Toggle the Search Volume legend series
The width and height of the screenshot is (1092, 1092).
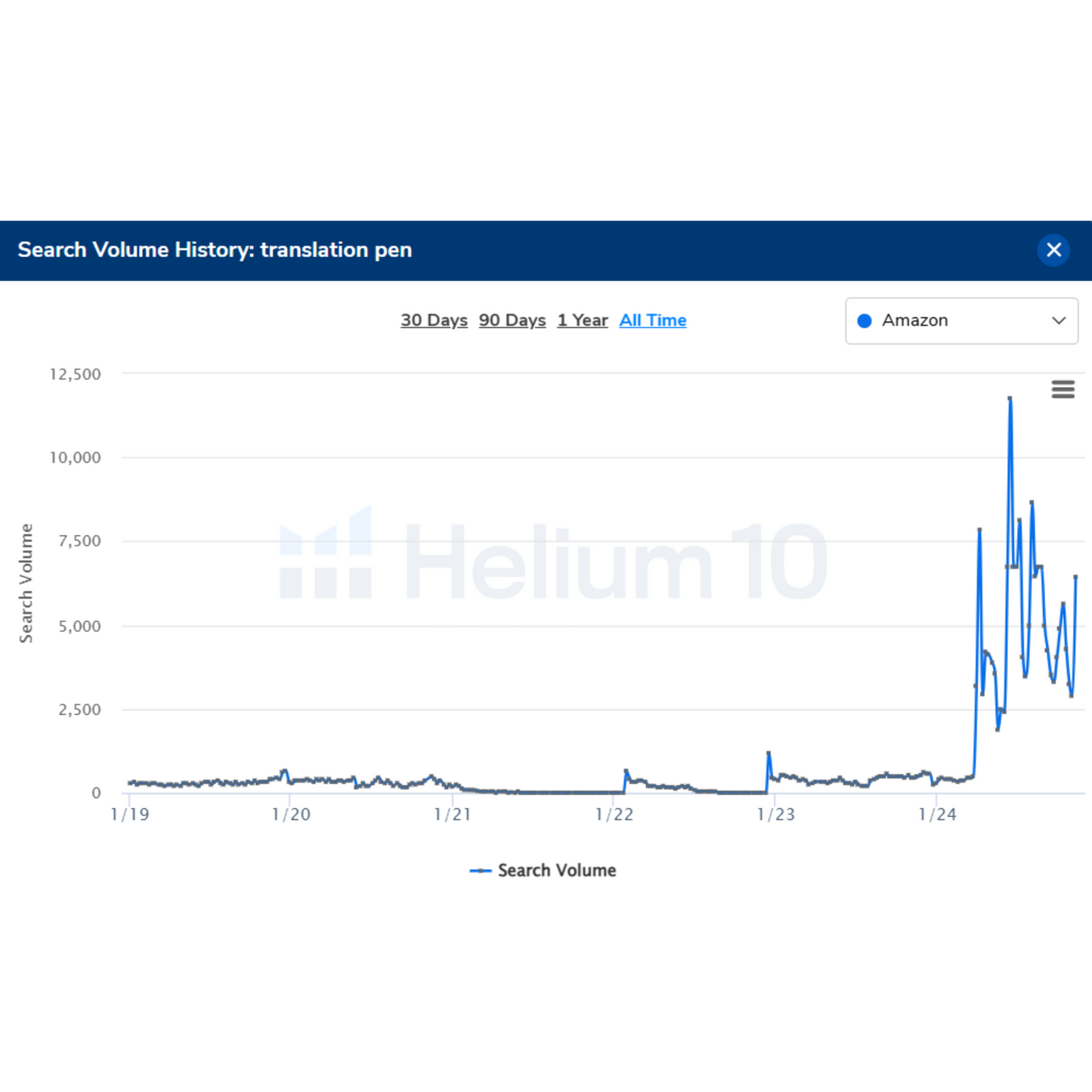[x=543, y=871]
